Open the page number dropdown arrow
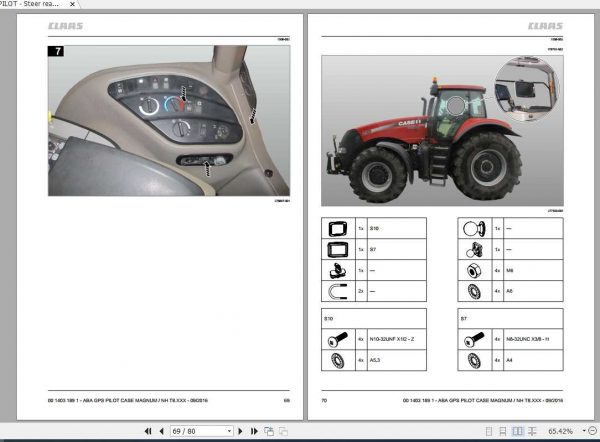Screen dimensions: 600x442 point(229,431)
